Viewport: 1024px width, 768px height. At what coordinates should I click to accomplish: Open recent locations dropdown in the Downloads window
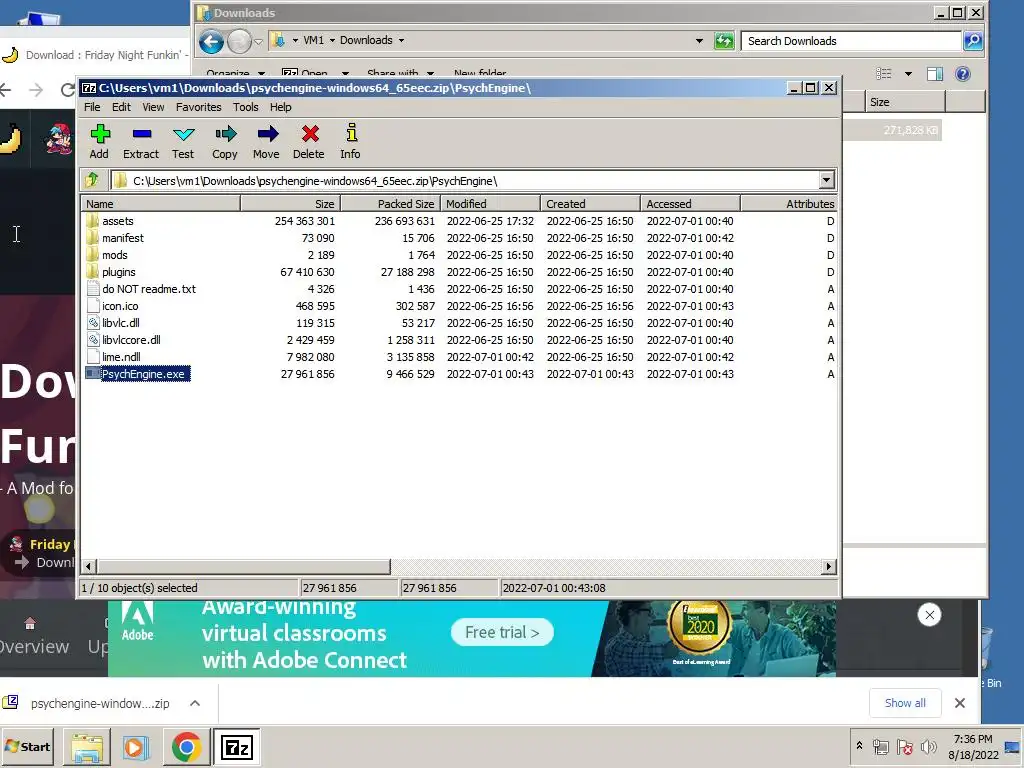pos(259,42)
